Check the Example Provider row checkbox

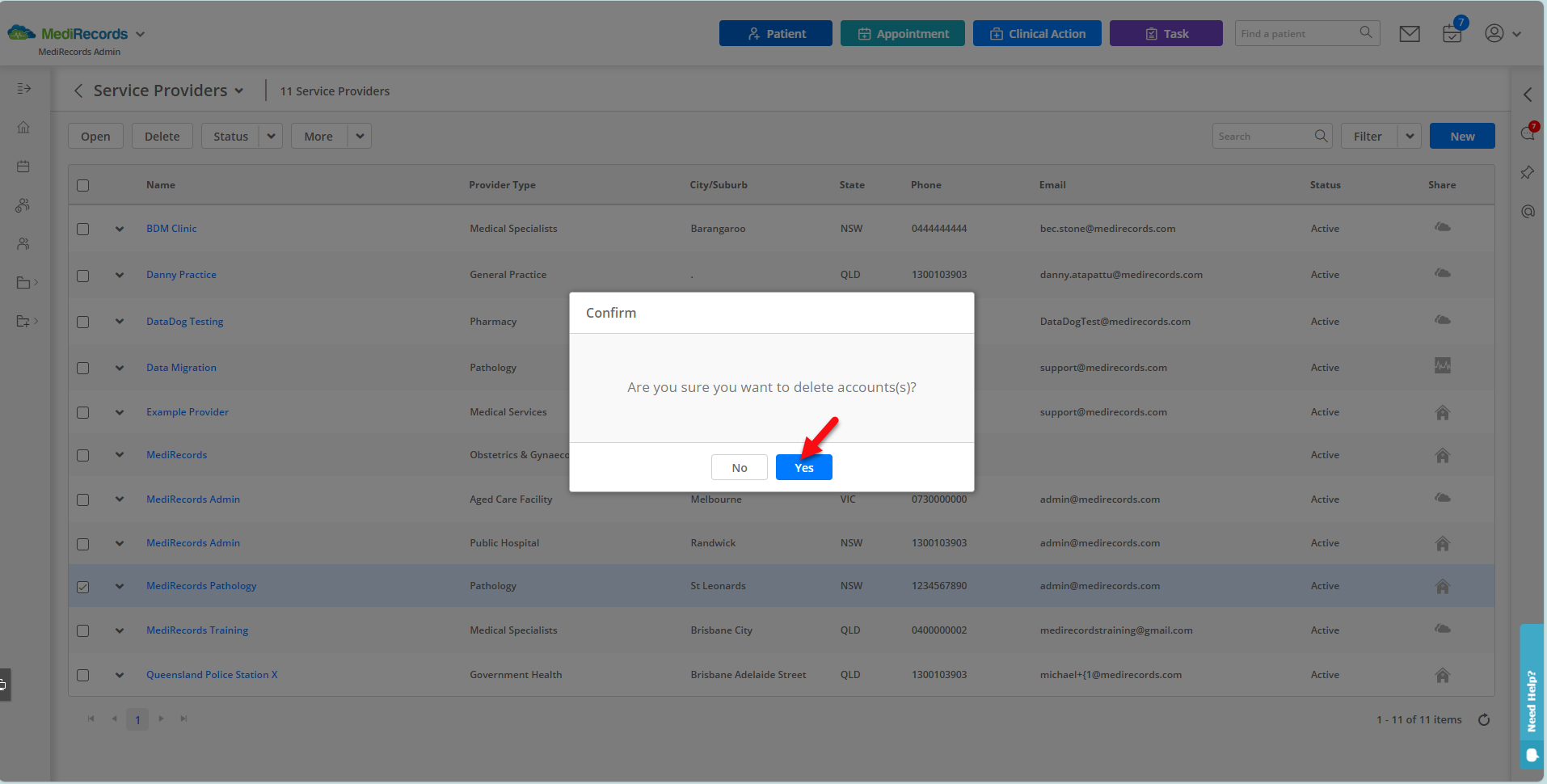[82, 412]
